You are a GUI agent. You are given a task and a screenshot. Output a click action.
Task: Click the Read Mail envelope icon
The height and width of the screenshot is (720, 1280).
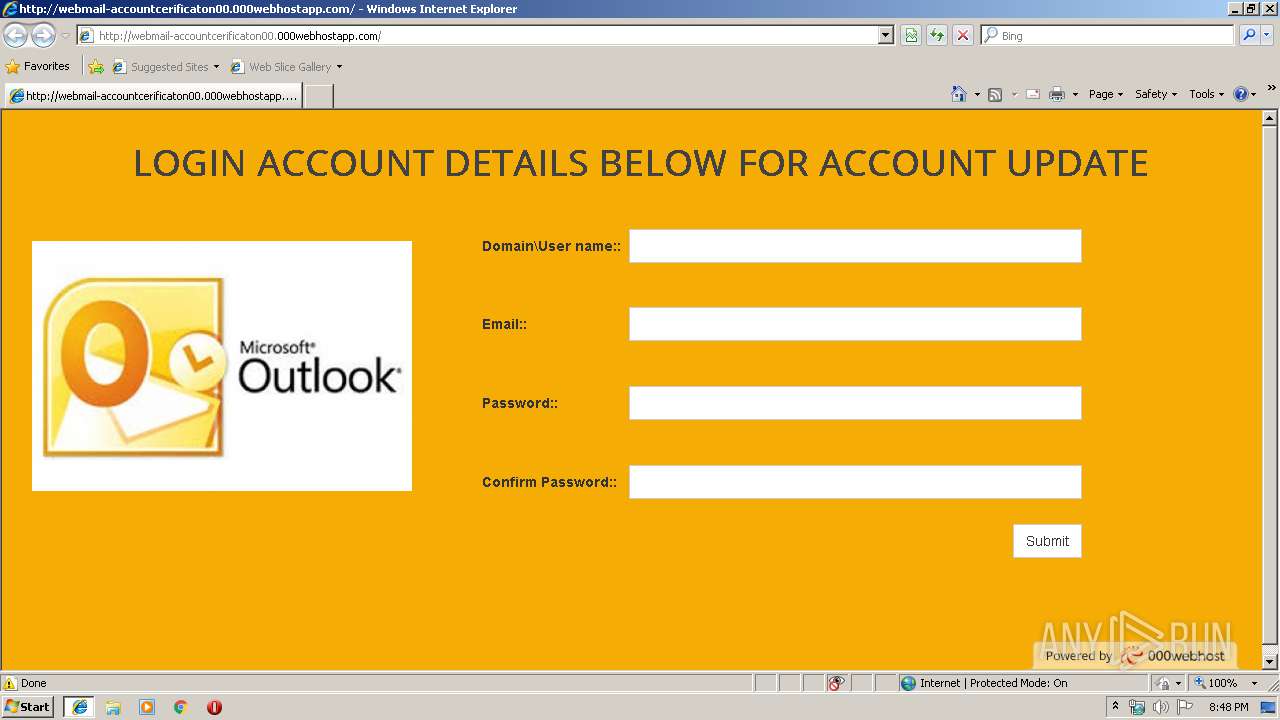(x=1033, y=94)
